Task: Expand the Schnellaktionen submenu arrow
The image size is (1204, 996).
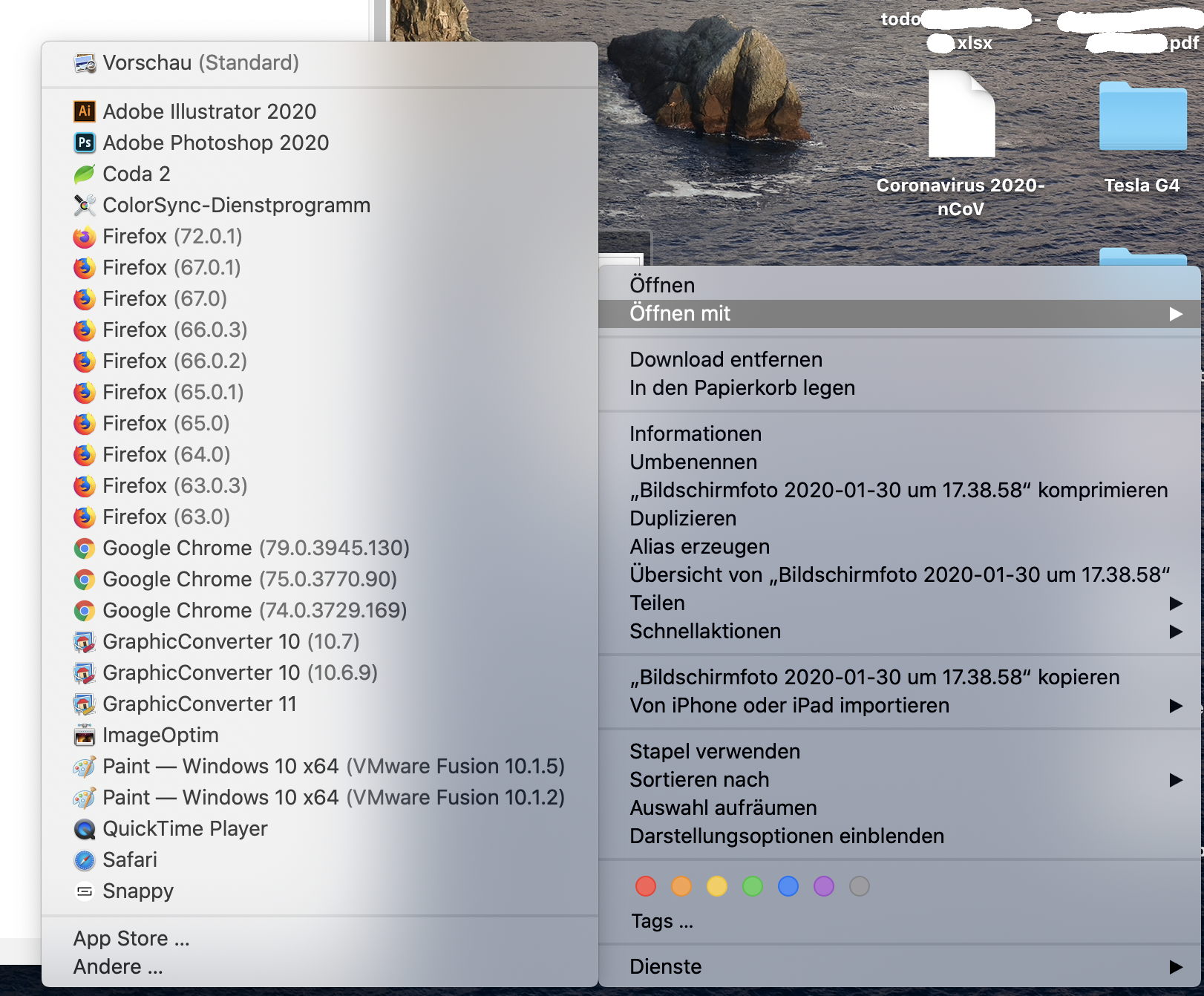Action: coord(1176,632)
